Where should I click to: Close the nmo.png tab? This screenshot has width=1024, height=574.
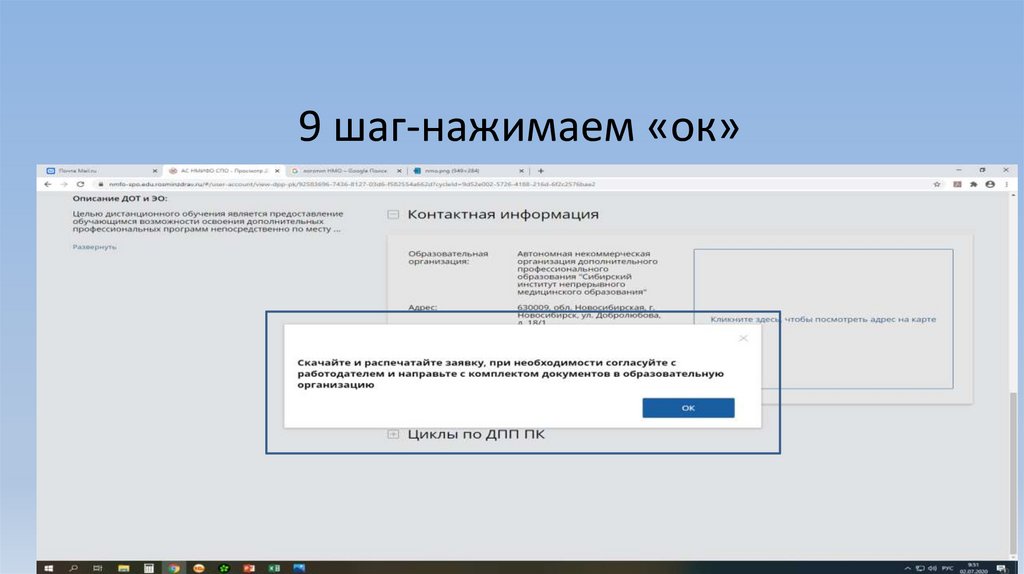point(521,171)
